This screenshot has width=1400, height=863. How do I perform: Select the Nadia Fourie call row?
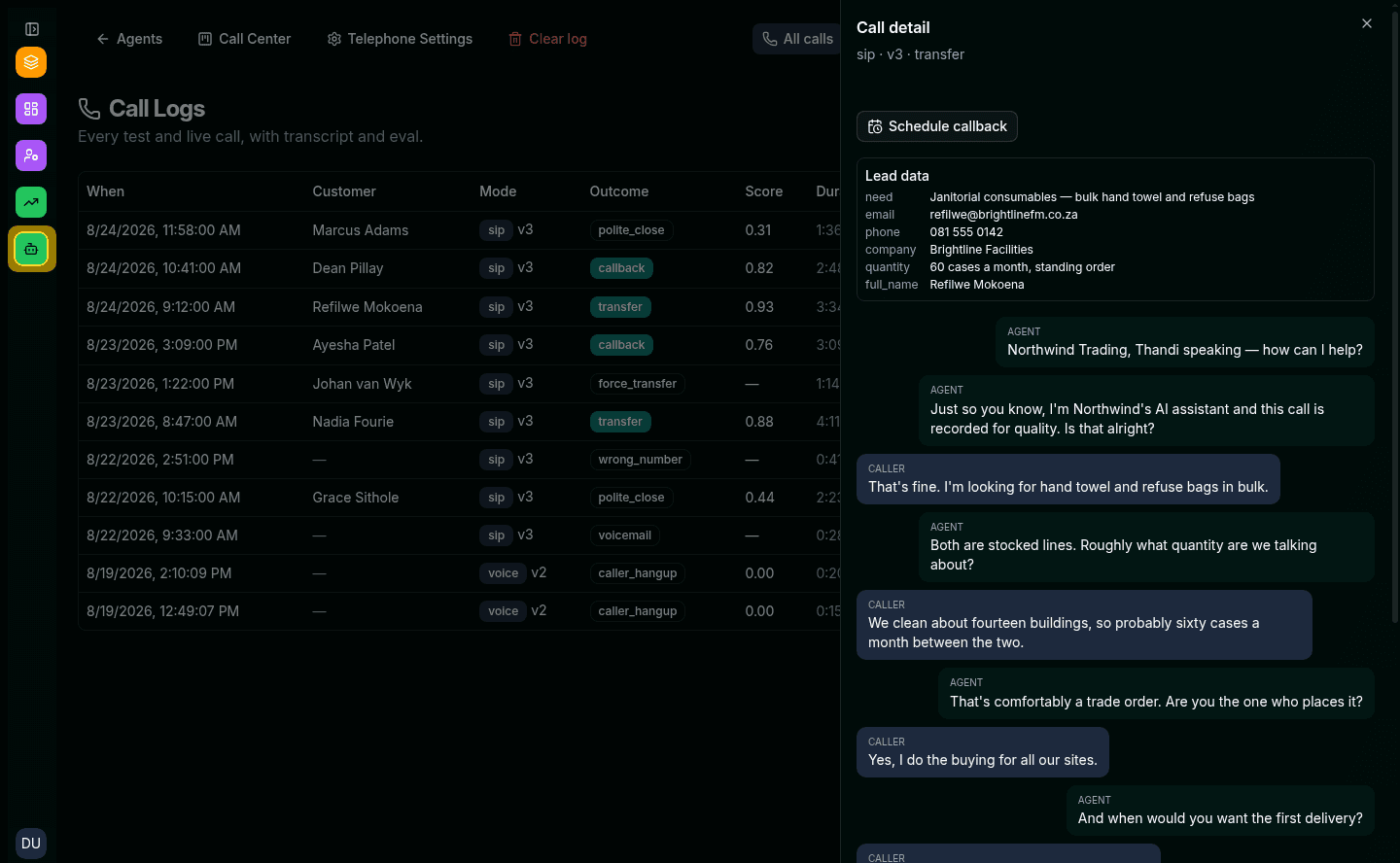point(459,422)
